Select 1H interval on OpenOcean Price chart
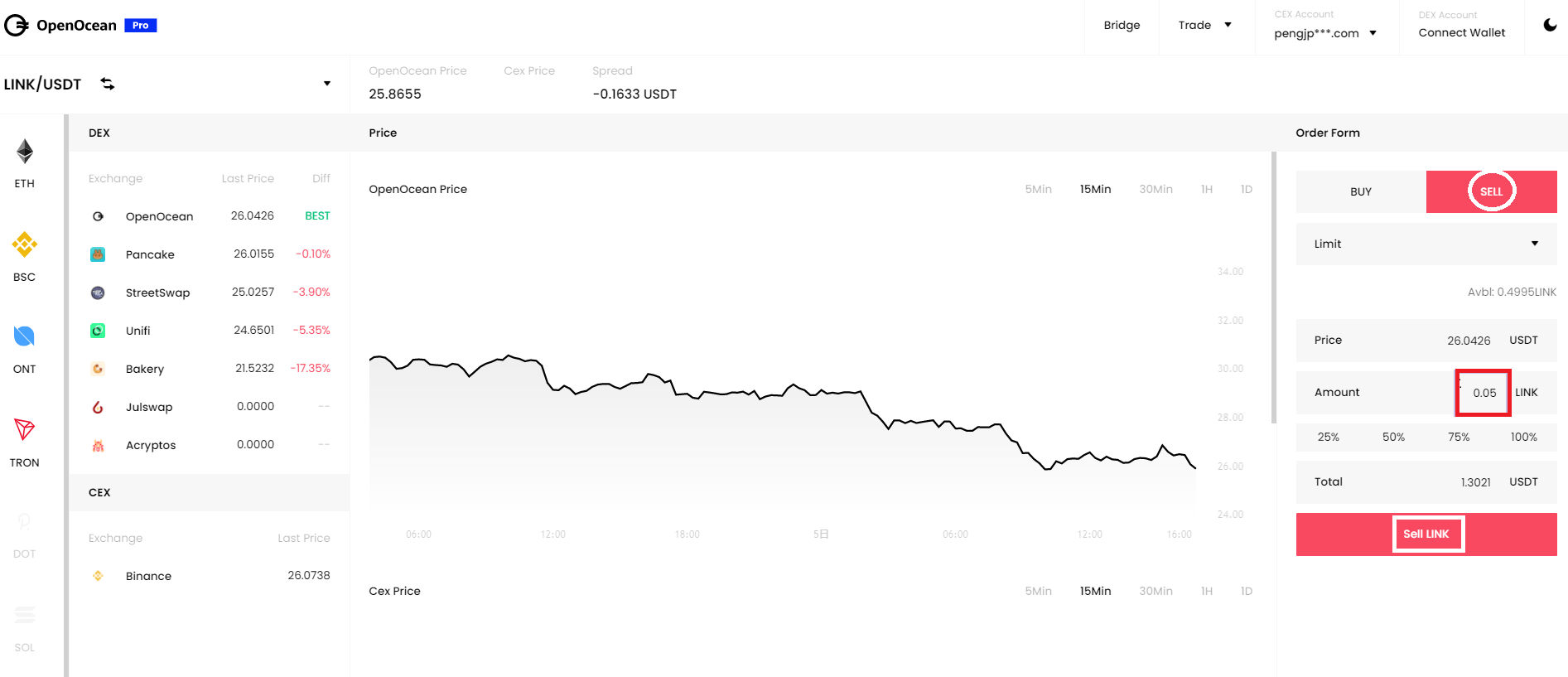Viewport: 1568px width, 677px height. coord(1207,189)
